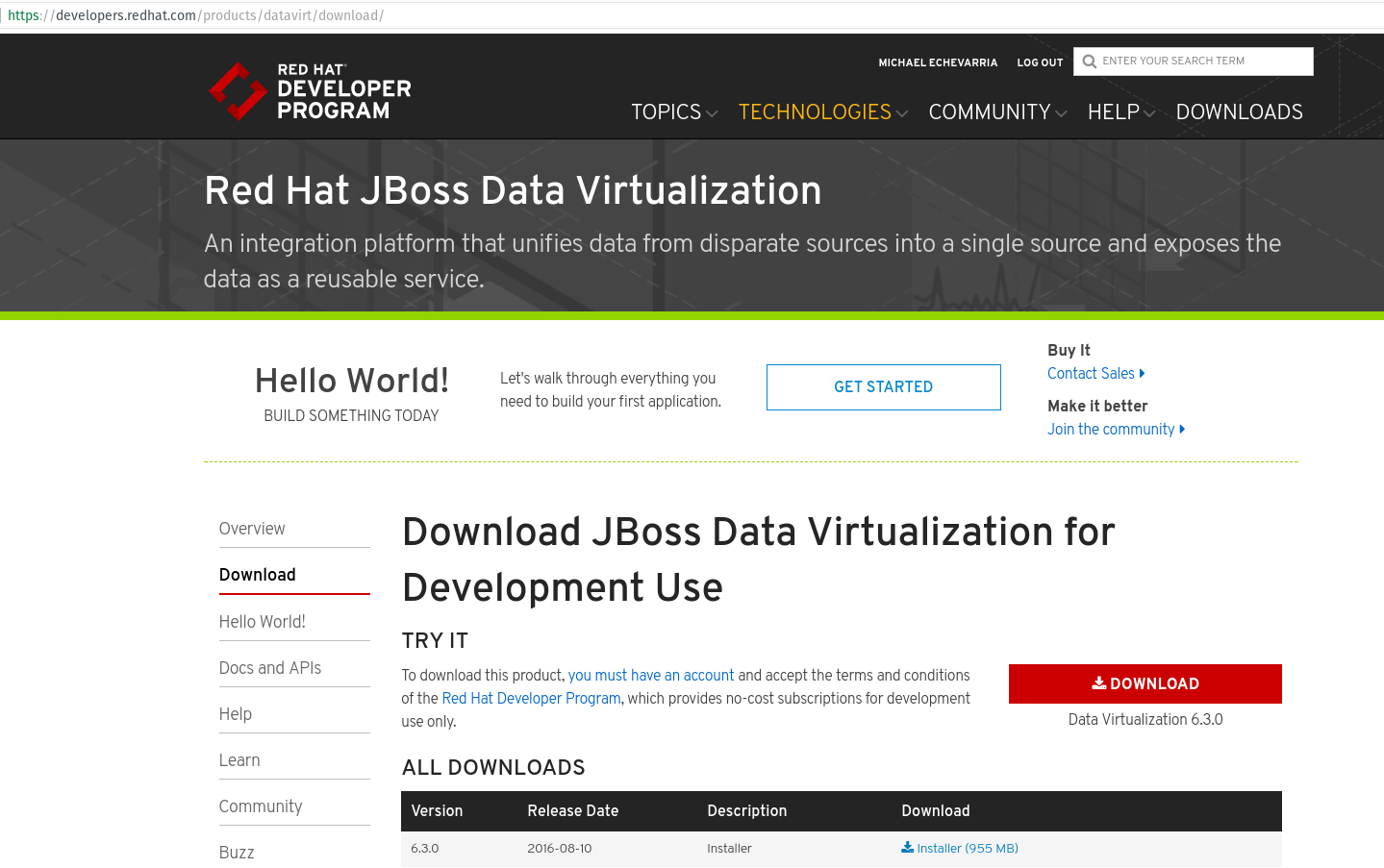
Task: Click the Description column header
Action: click(x=746, y=811)
